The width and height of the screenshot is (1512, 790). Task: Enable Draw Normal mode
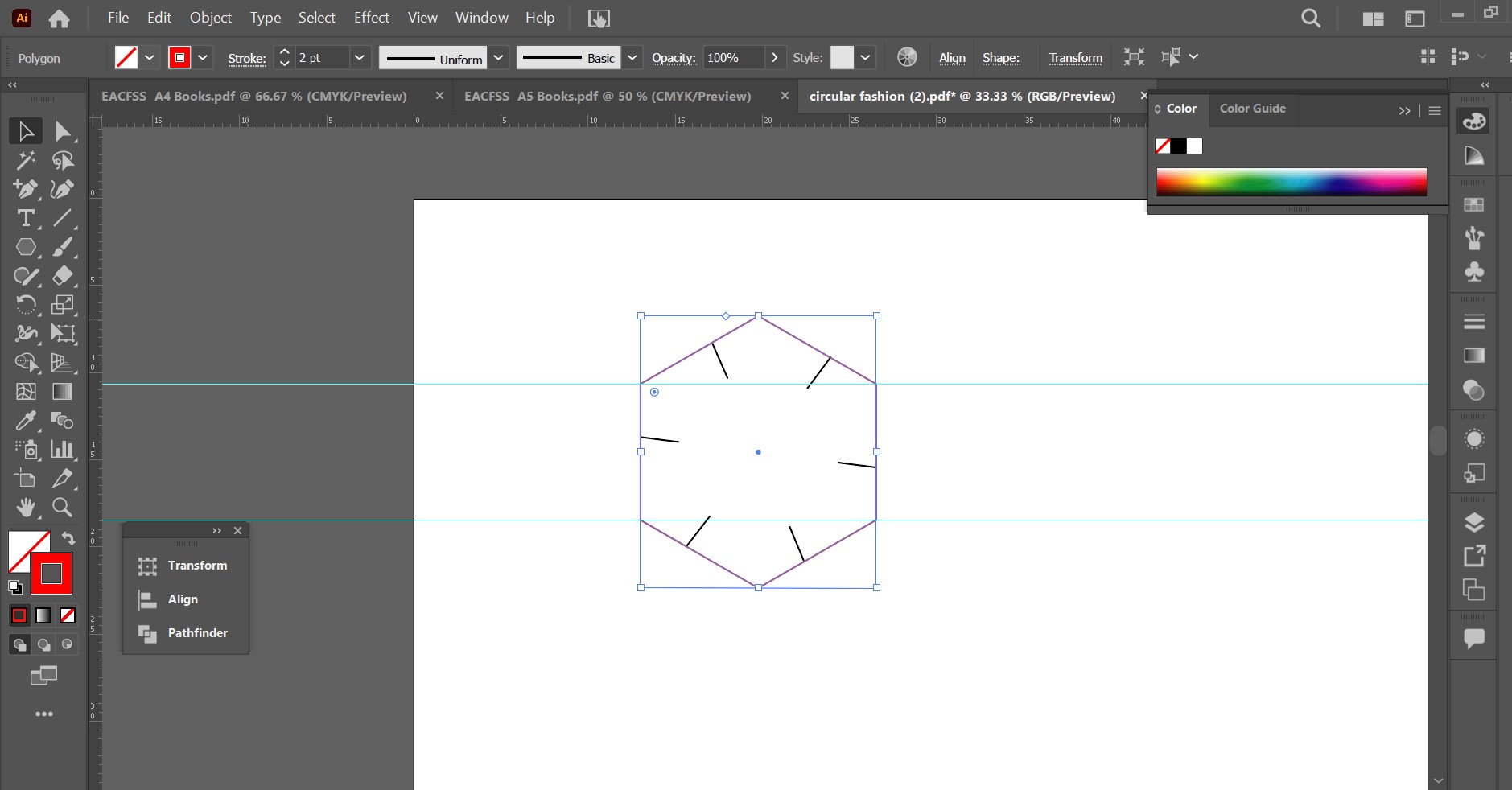(x=19, y=644)
